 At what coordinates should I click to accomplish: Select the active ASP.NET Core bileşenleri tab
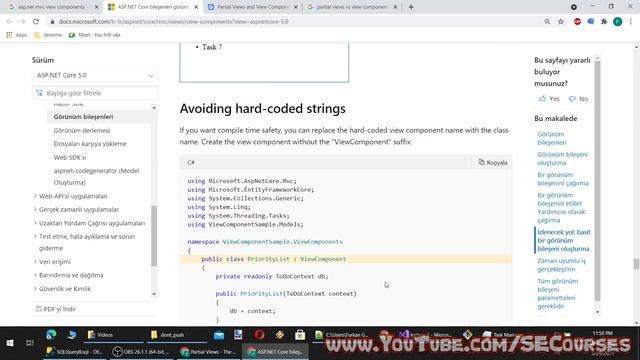(x=153, y=7)
